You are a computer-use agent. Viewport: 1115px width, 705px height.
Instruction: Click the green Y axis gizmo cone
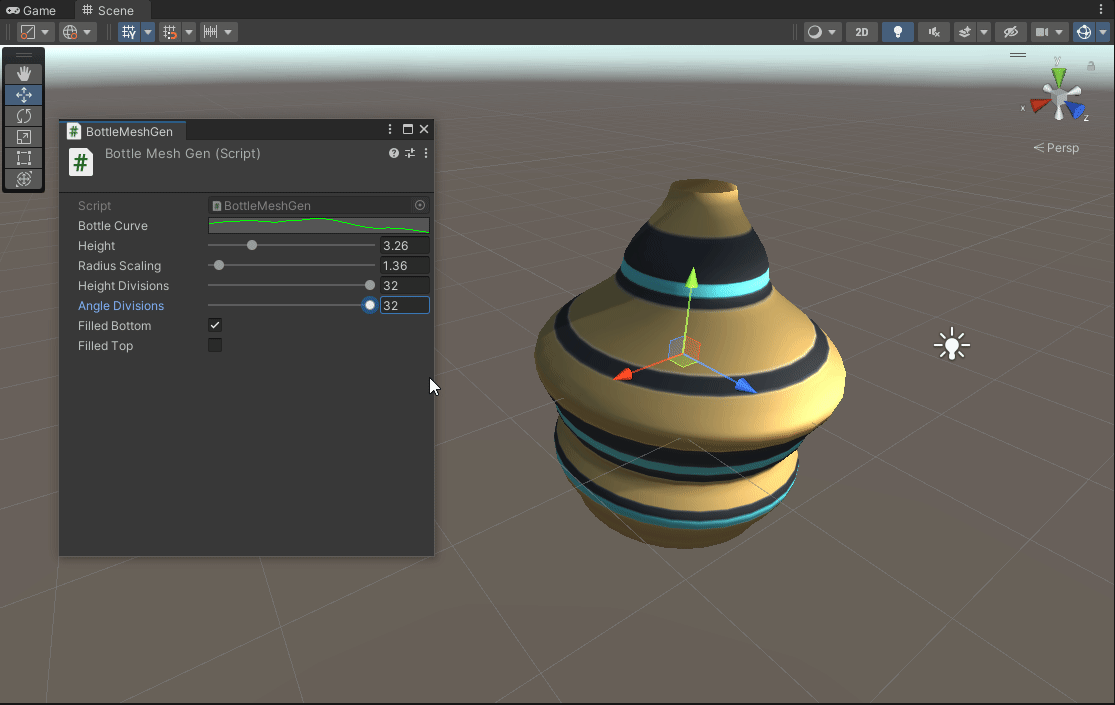point(1059,77)
